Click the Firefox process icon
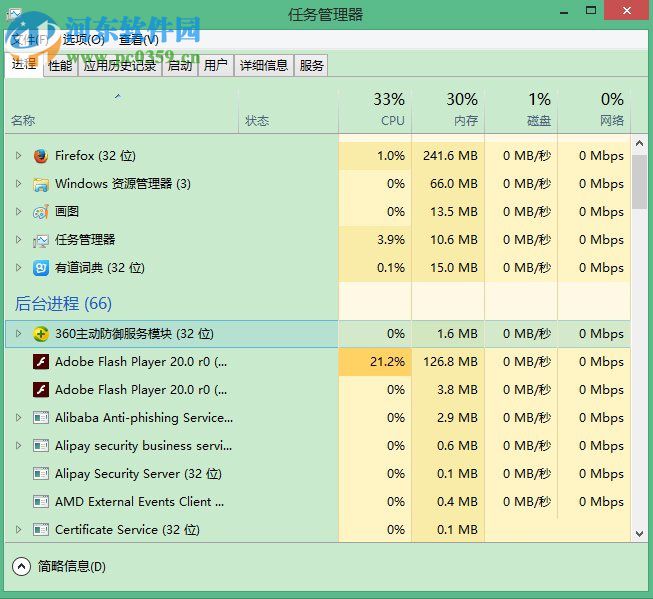 point(41,156)
